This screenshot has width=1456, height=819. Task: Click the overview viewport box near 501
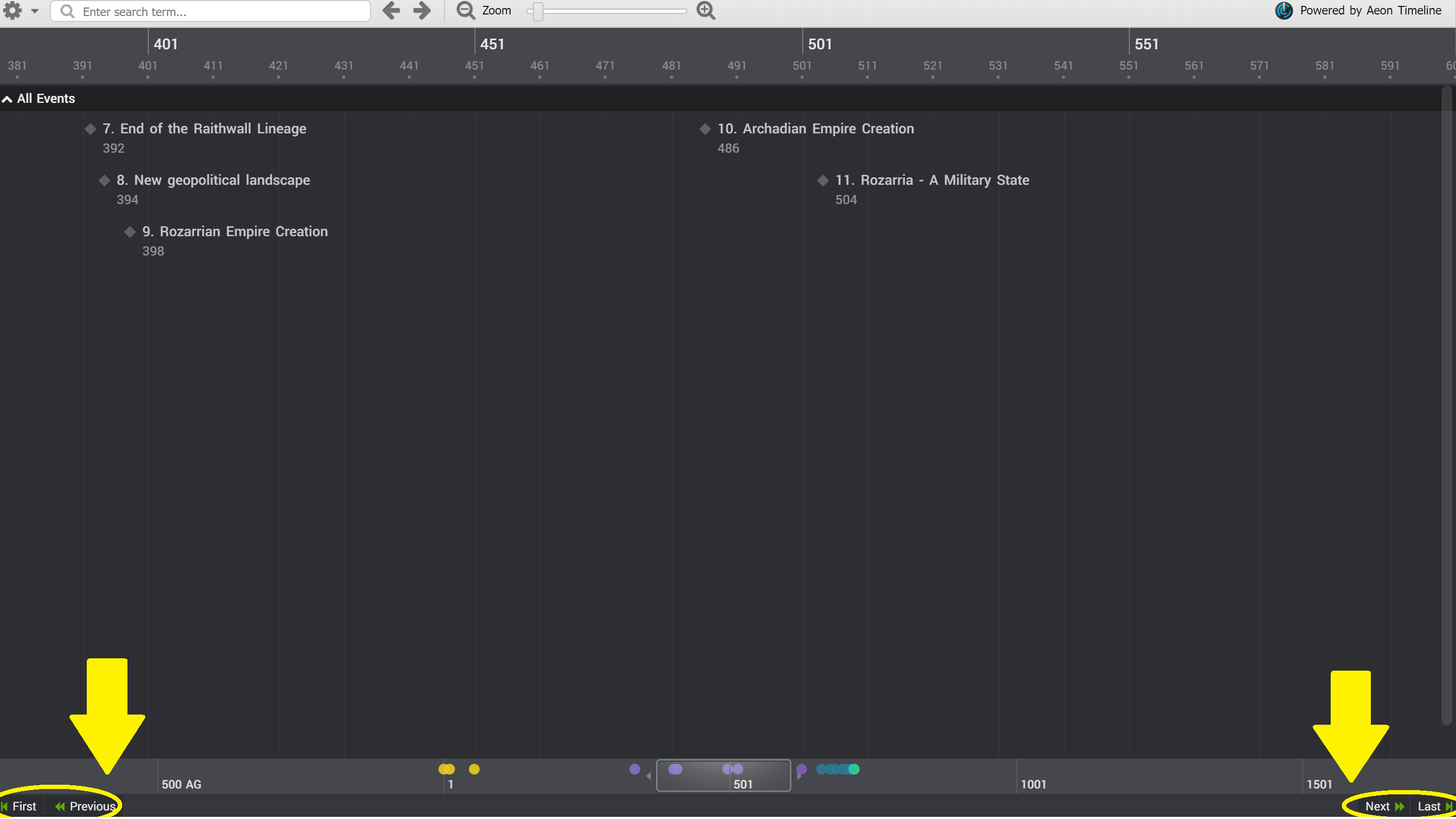pos(723,776)
